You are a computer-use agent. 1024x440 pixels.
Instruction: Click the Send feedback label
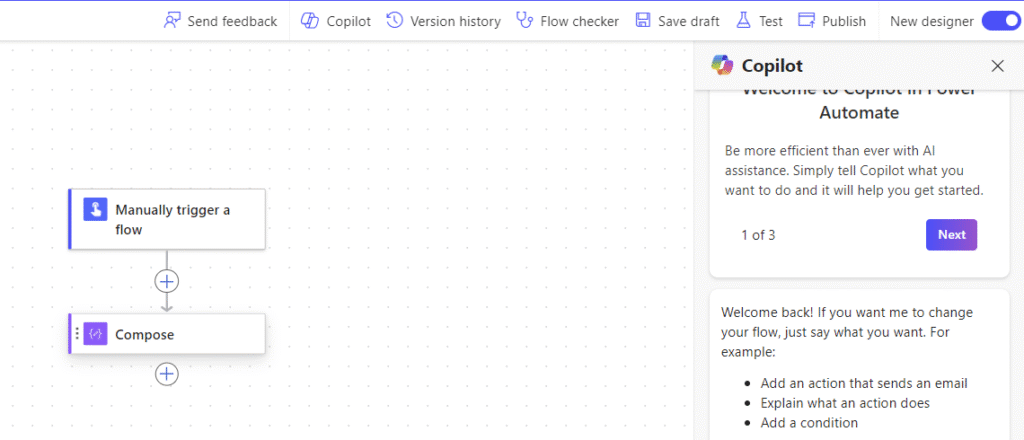pos(232,22)
